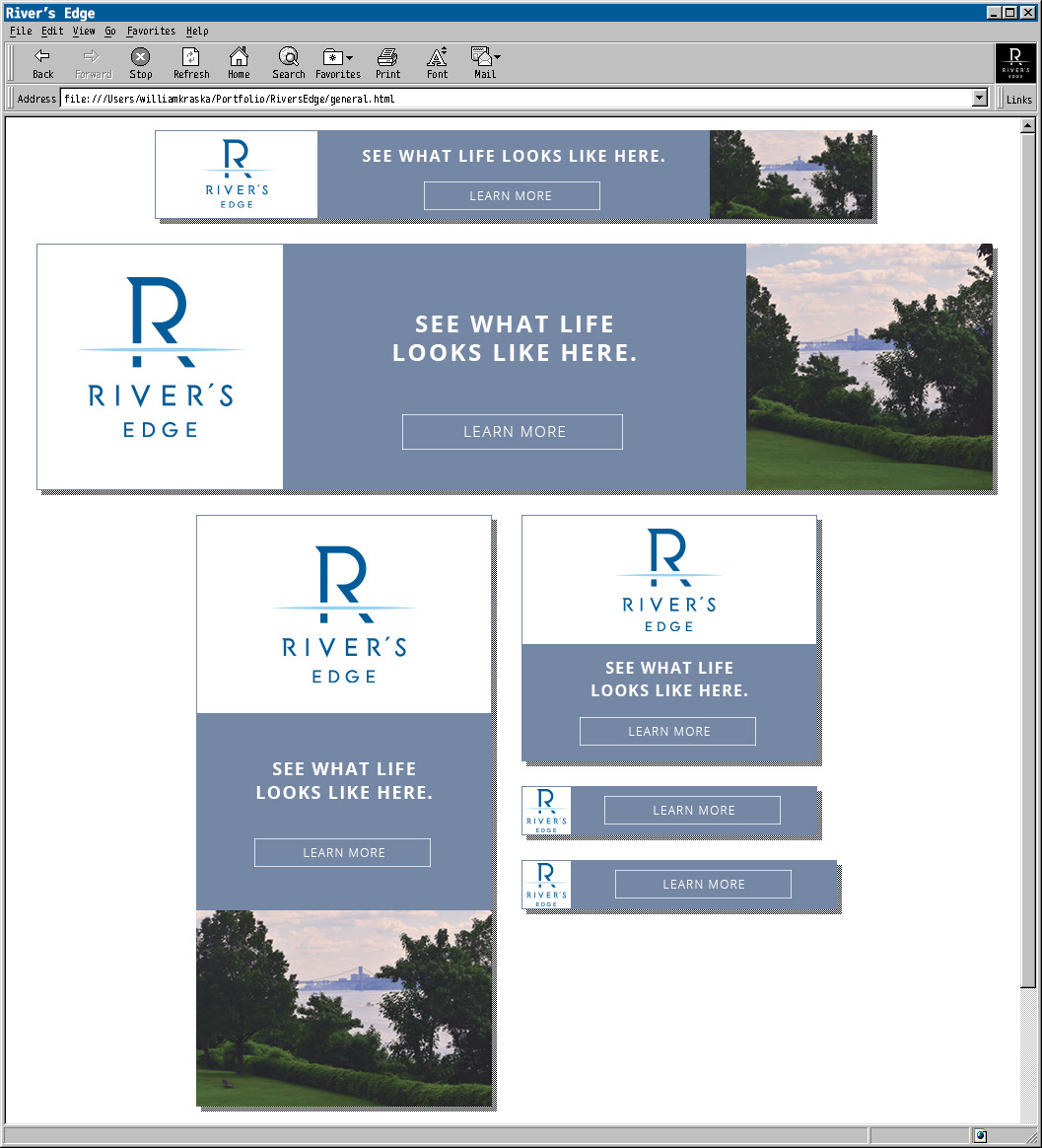This screenshot has width=1042, height=1148.
Task: Click the landscape photo in leaderboard banner
Action: coord(791,175)
